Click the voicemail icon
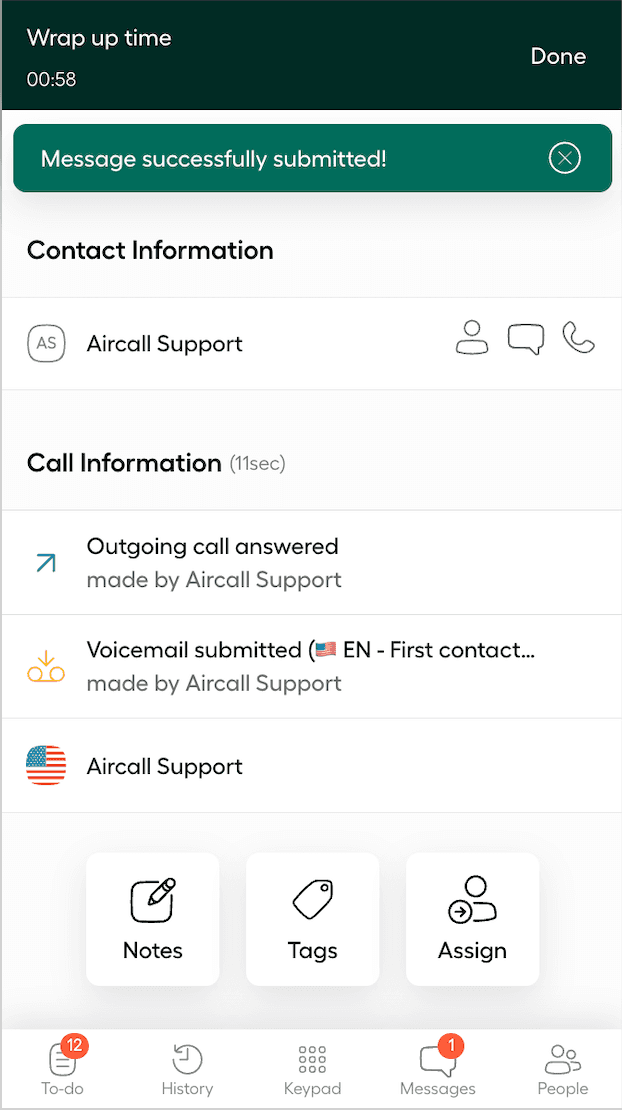Screen dimensions: 622x1110 tap(46, 667)
